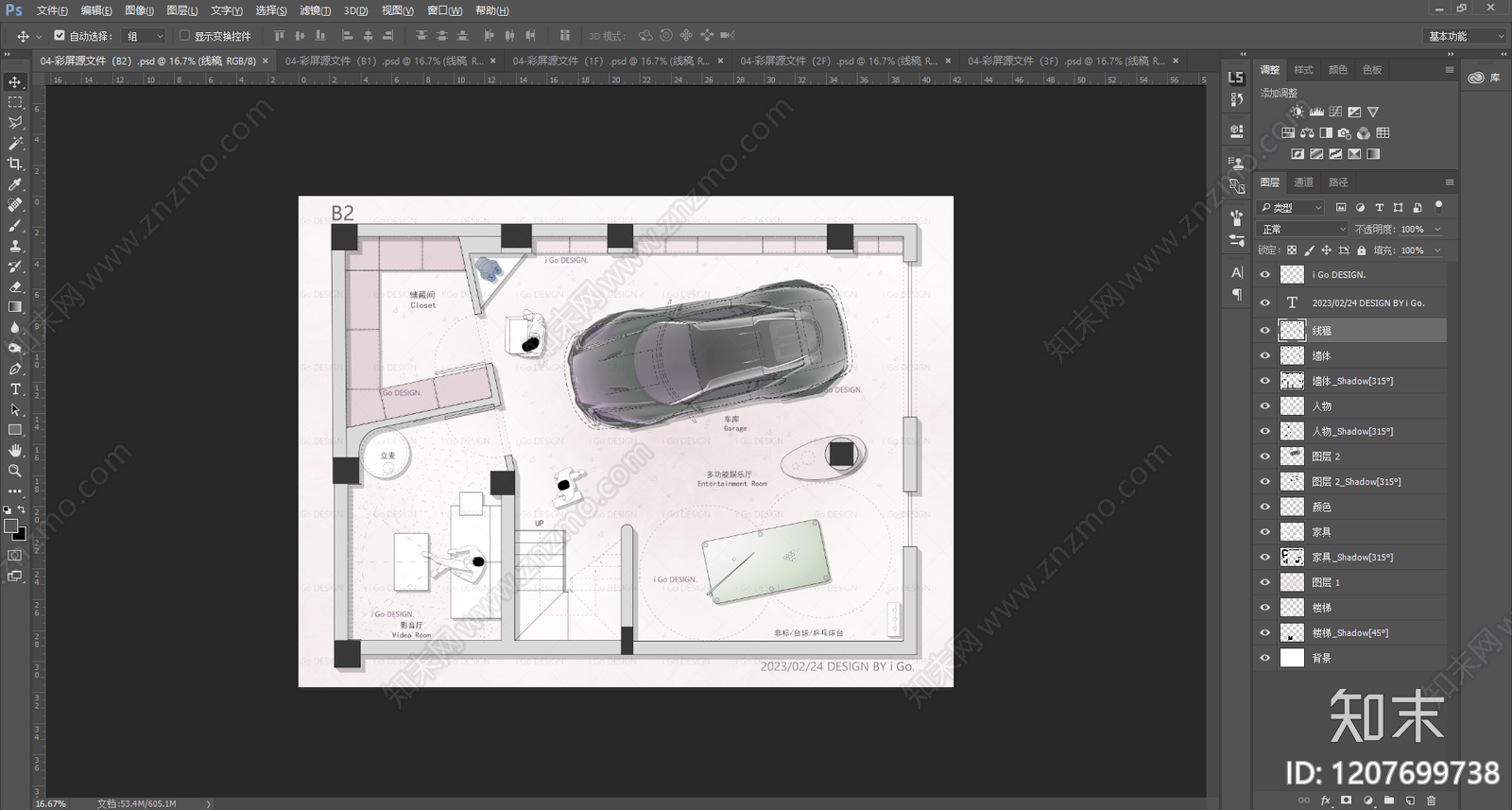Select the Brush tool
1512x810 pixels.
click(x=15, y=226)
